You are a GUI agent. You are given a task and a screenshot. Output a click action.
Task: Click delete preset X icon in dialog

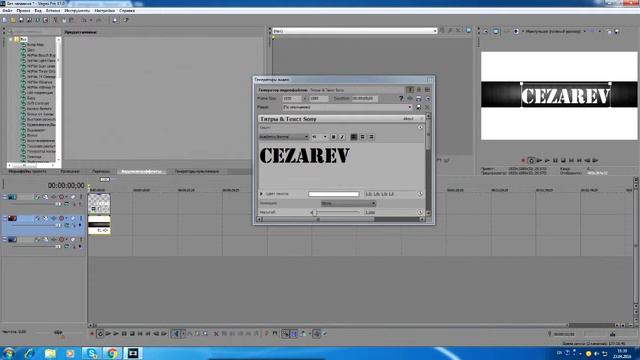(x=427, y=107)
